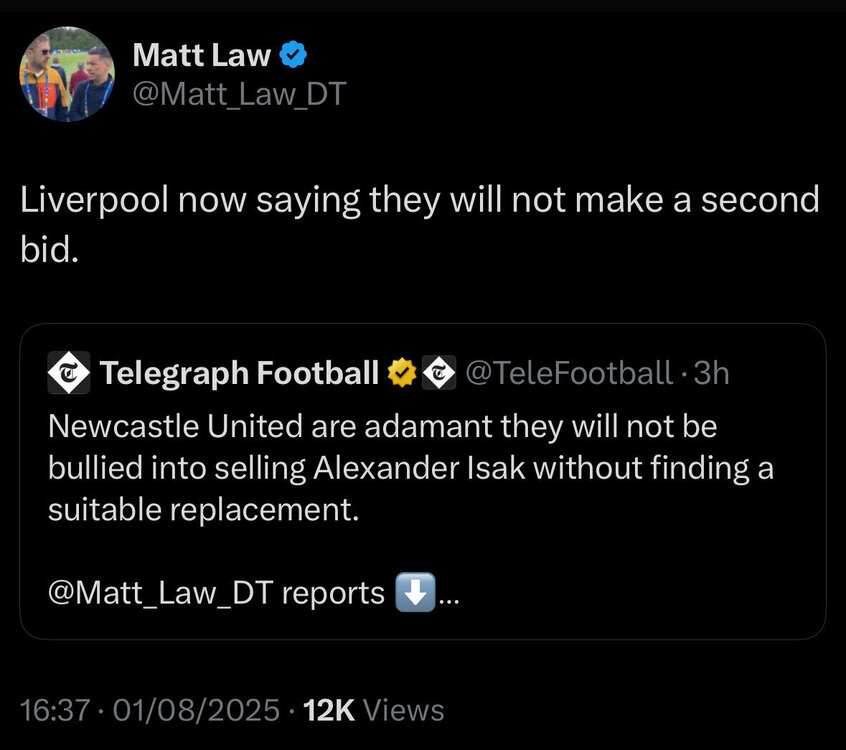Click the 01/08/2025 post date

194,711
